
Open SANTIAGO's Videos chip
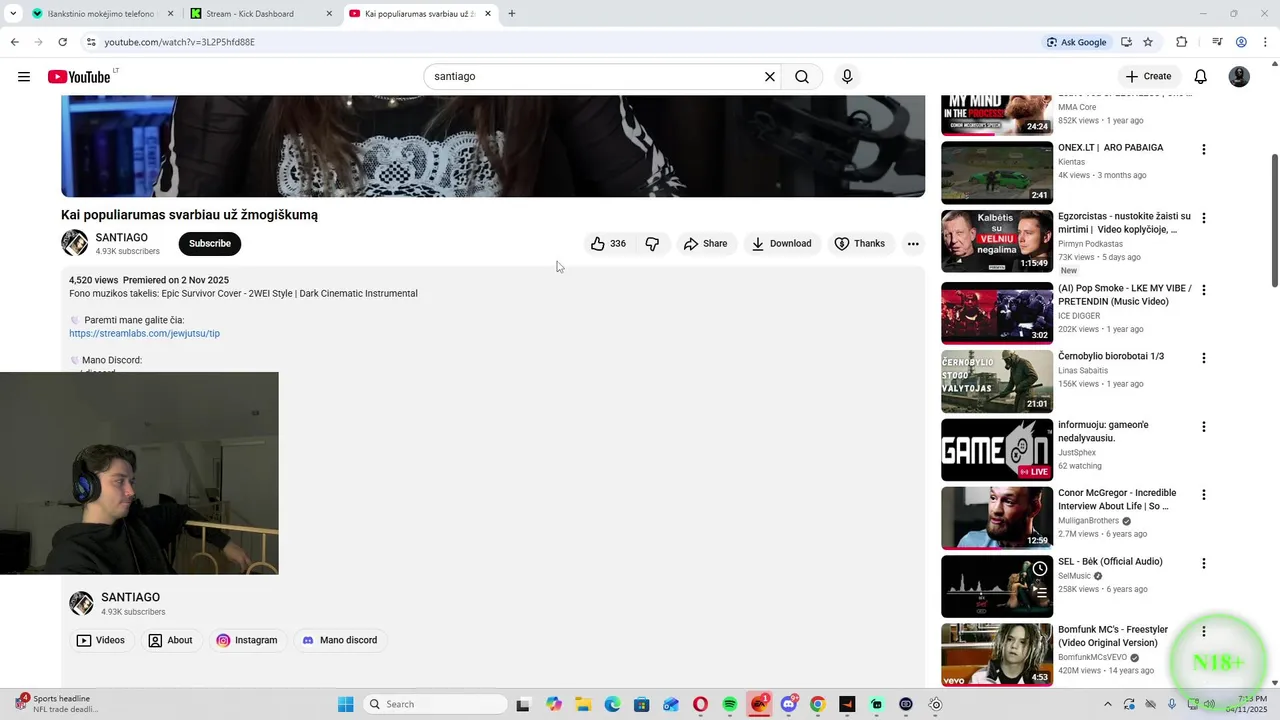coord(101,641)
